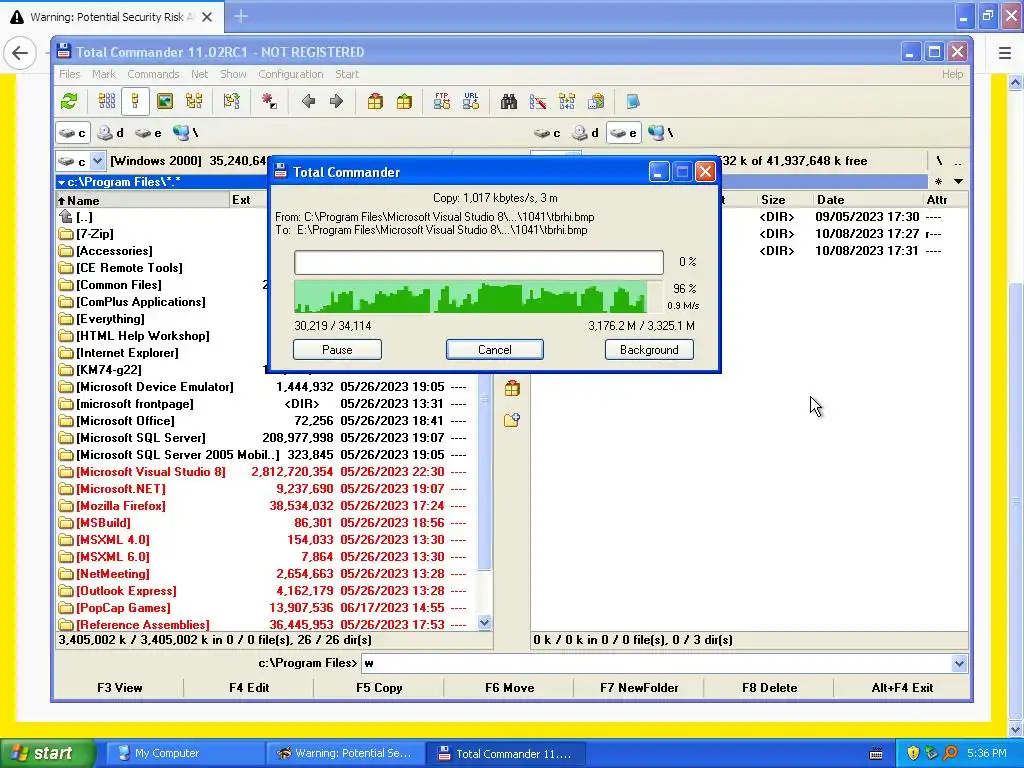Sort left panel by Name column header
This screenshot has height=768, width=1024.
142,200
